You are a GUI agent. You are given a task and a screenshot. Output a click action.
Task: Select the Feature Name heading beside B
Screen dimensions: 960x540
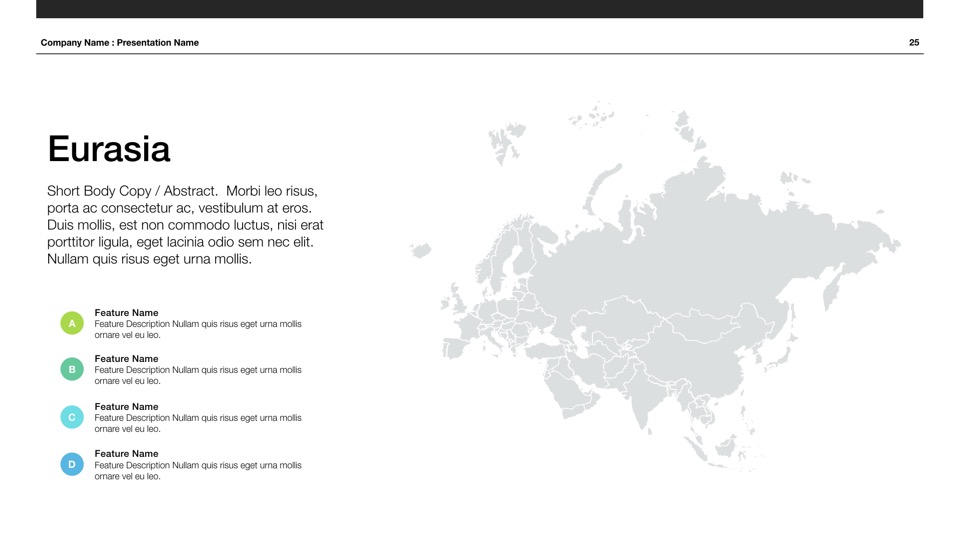click(126, 359)
